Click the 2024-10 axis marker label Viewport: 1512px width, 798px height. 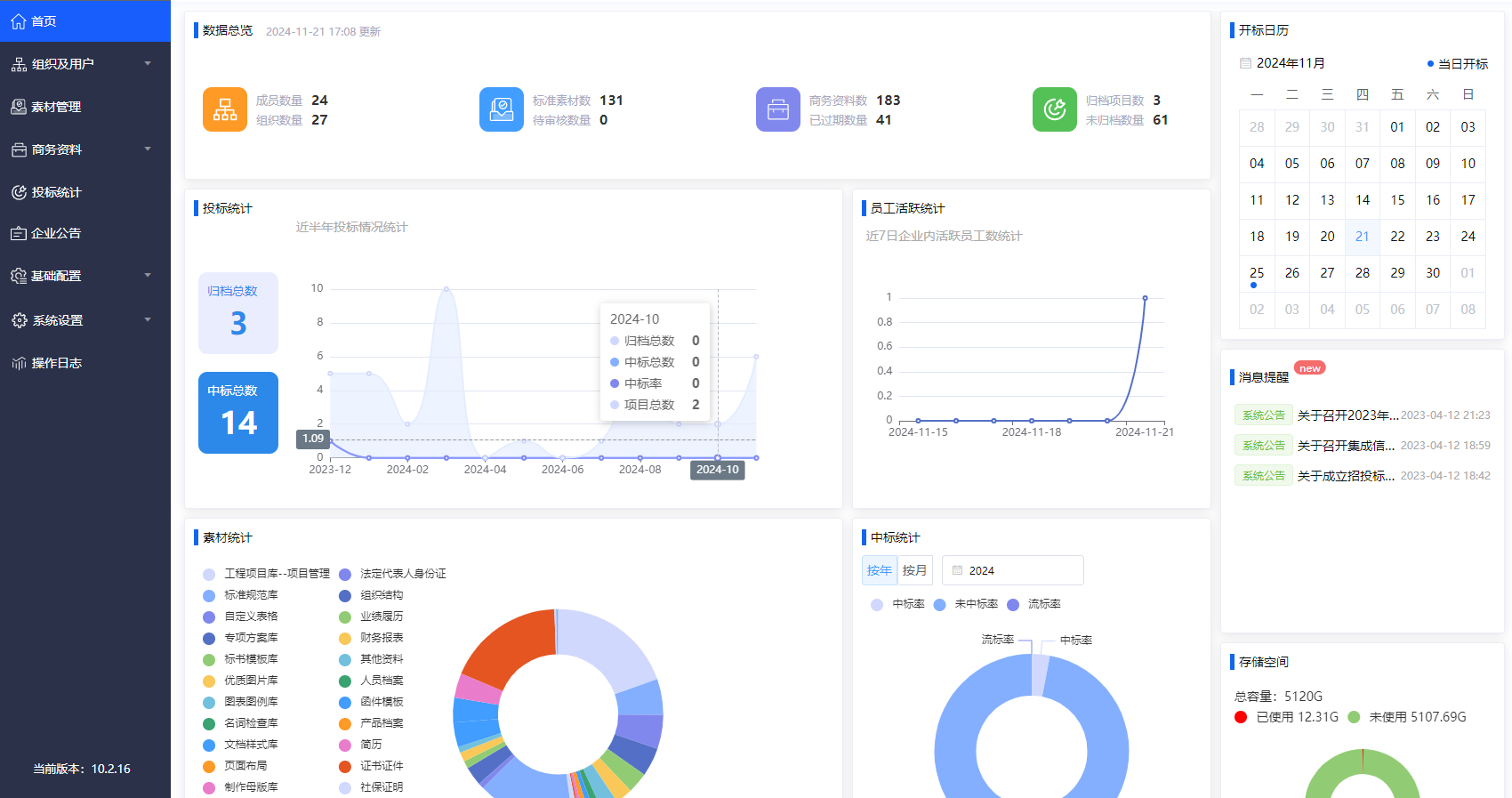tap(717, 470)
